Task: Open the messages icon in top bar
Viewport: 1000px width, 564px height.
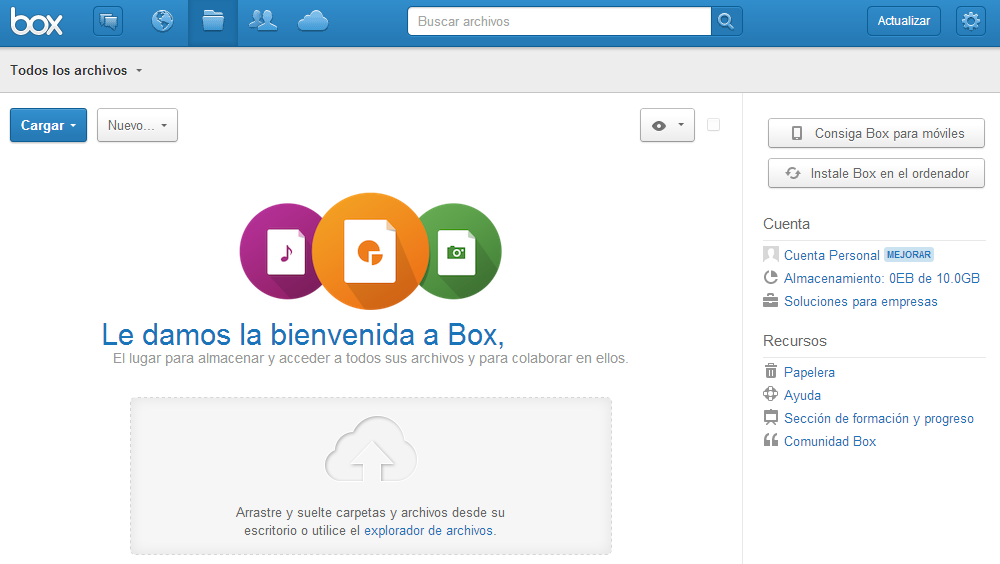Action: (x=108, y=21)
